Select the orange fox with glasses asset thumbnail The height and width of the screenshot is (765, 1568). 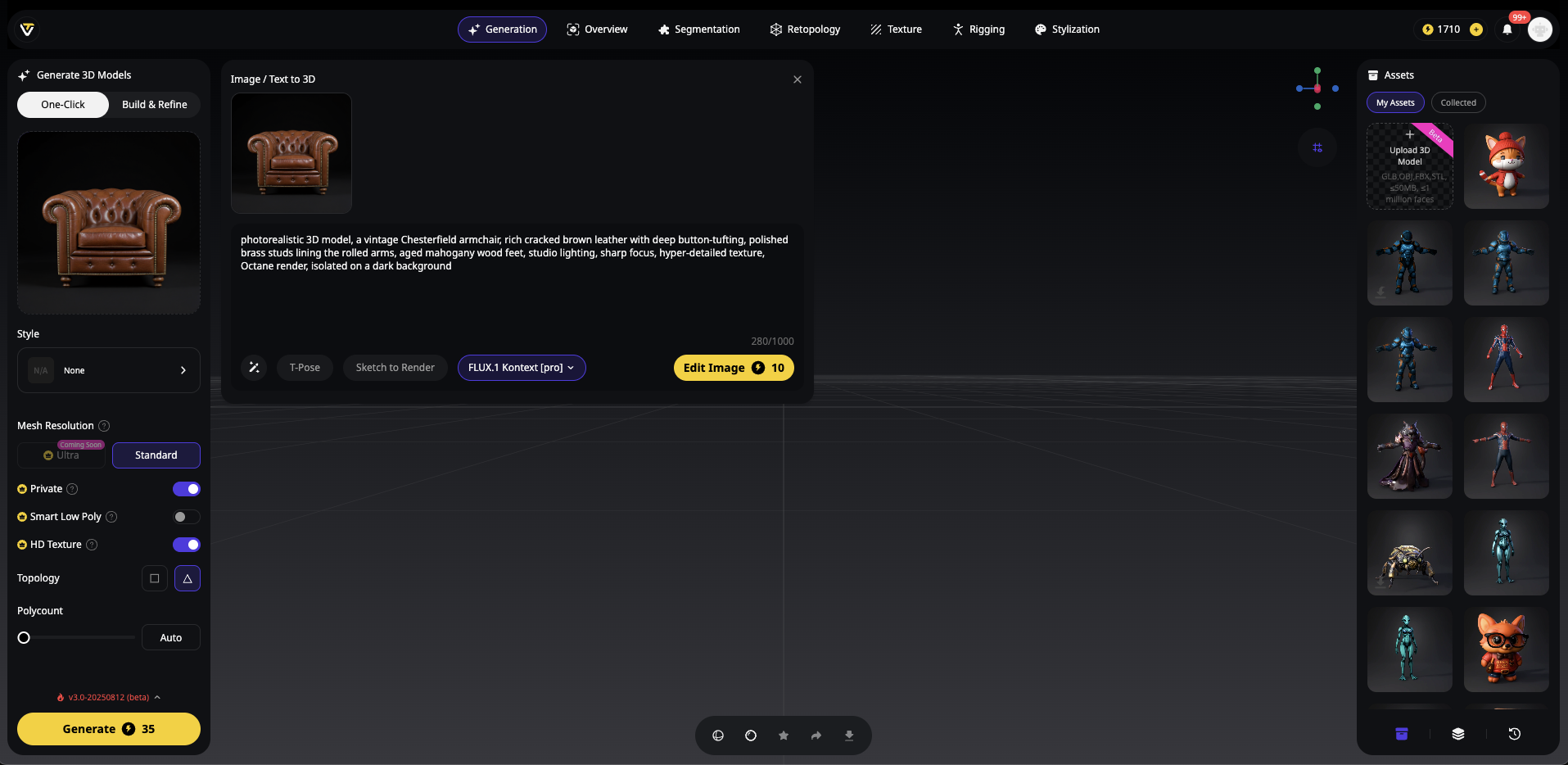coord(1505,650)
